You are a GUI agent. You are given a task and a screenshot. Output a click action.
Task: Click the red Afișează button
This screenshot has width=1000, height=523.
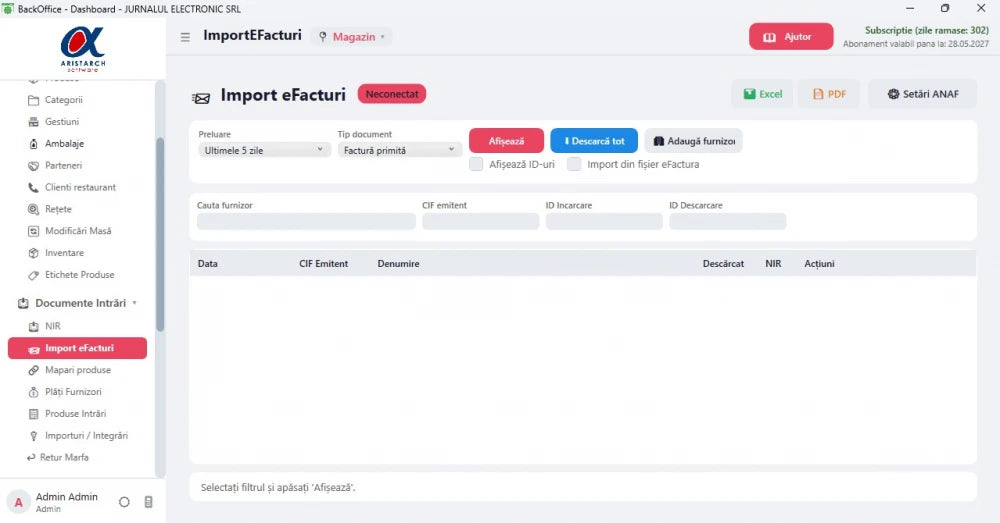pyautogui.click(x=506, y=141)
